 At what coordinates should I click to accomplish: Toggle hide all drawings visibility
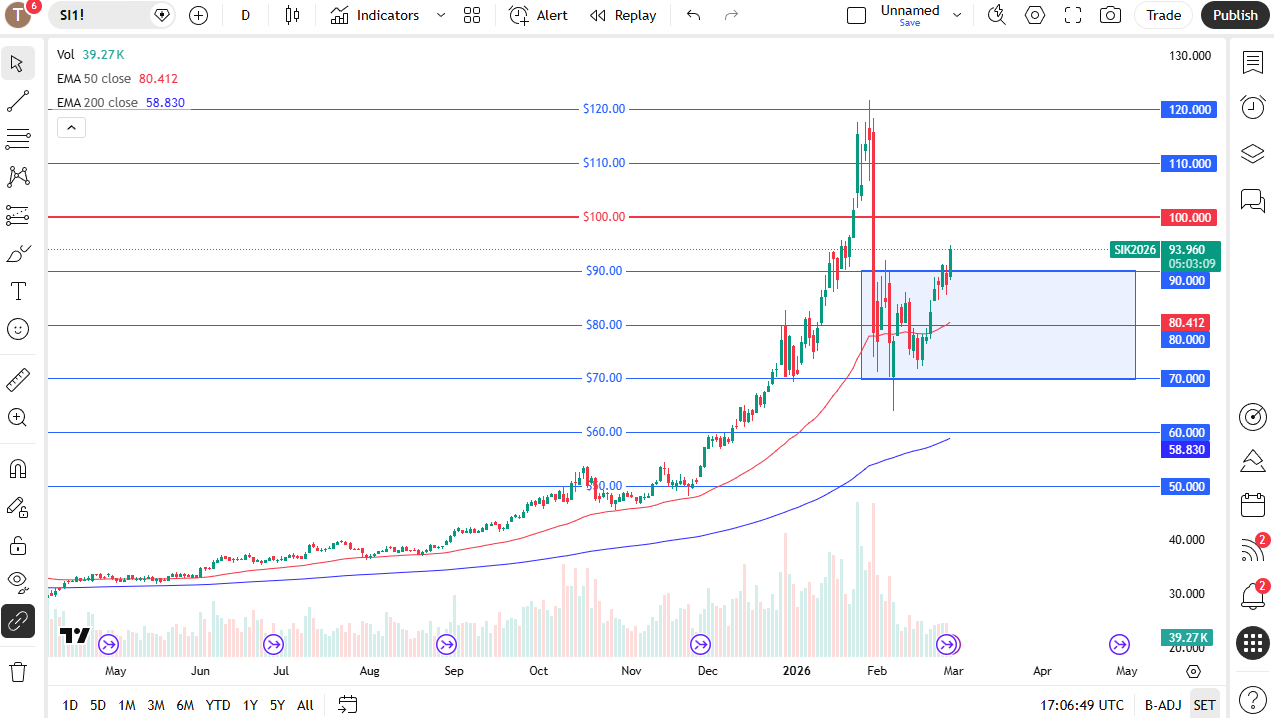17,582
